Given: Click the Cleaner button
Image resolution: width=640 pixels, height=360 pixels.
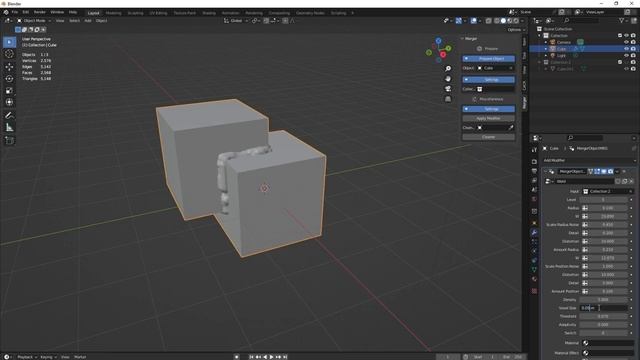Looking at the screenshot, I should click(x=488, y=137).
